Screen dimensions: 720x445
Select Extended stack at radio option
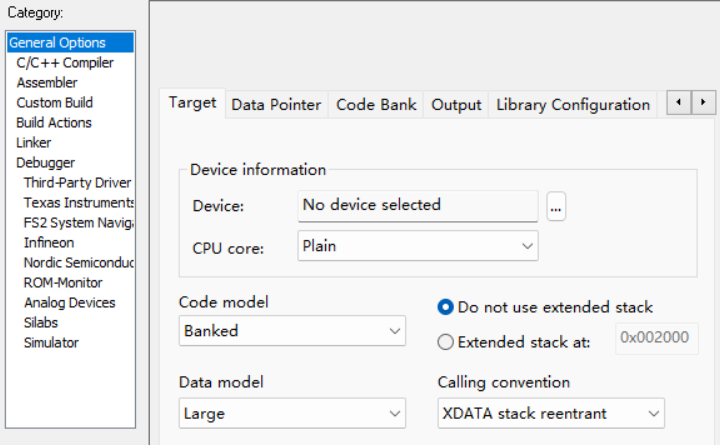pos(446,342)
